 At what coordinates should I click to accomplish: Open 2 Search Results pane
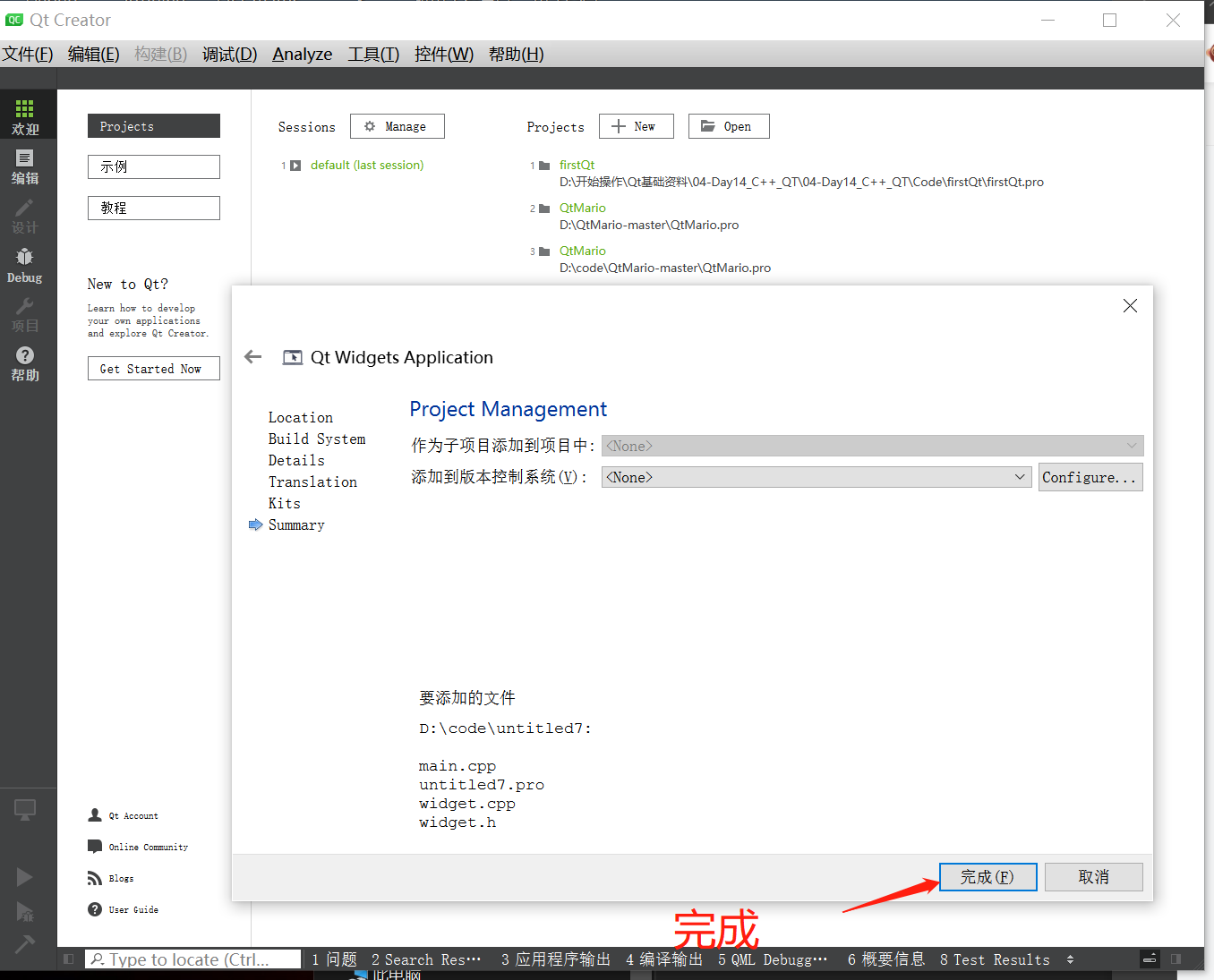pyautogui.click(x=426, y=959)
